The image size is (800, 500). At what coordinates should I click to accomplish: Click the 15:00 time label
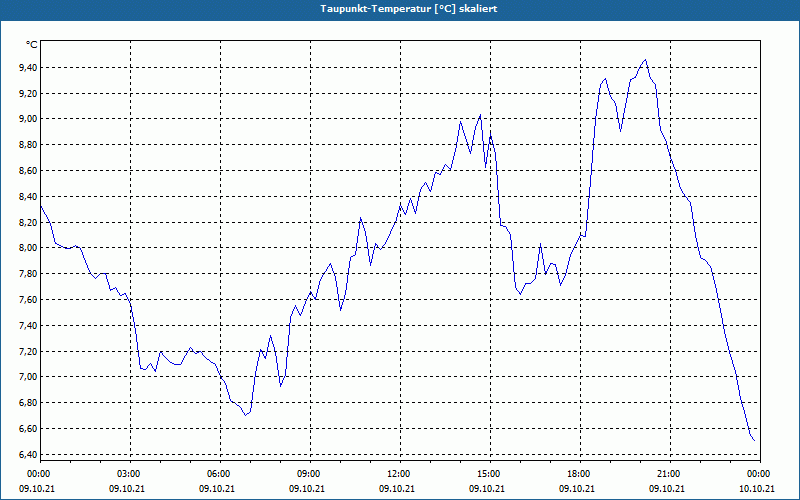tap(490, 474)
